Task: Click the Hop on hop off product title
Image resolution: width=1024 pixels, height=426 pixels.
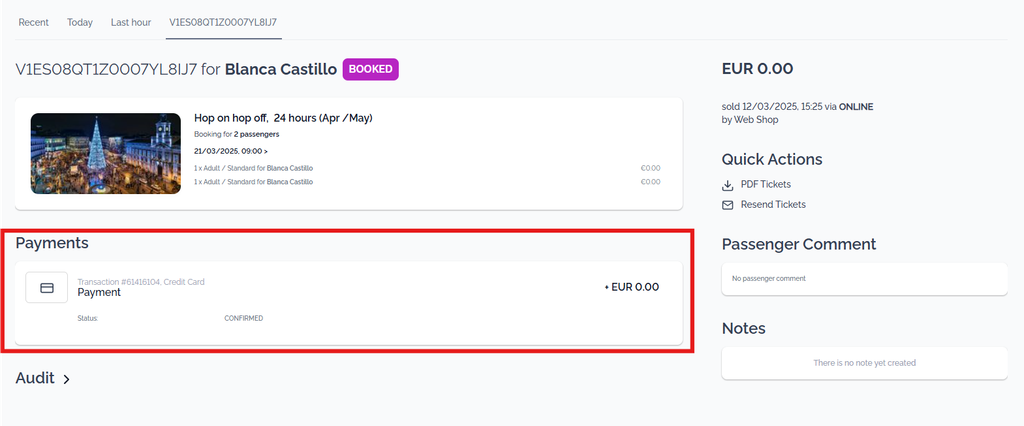Action: click(283, 118)
